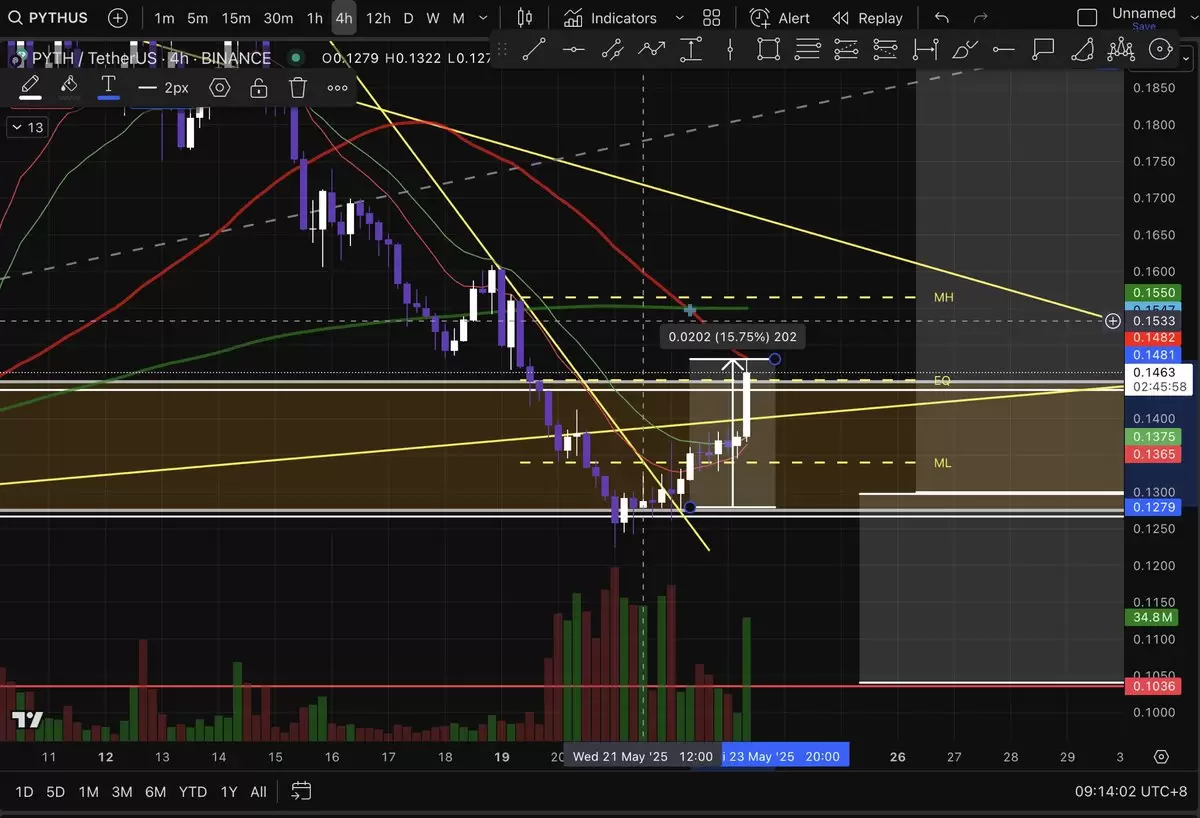Switch to the 15m timeframe
1200x818 pixels.
(x=236, y=18)
